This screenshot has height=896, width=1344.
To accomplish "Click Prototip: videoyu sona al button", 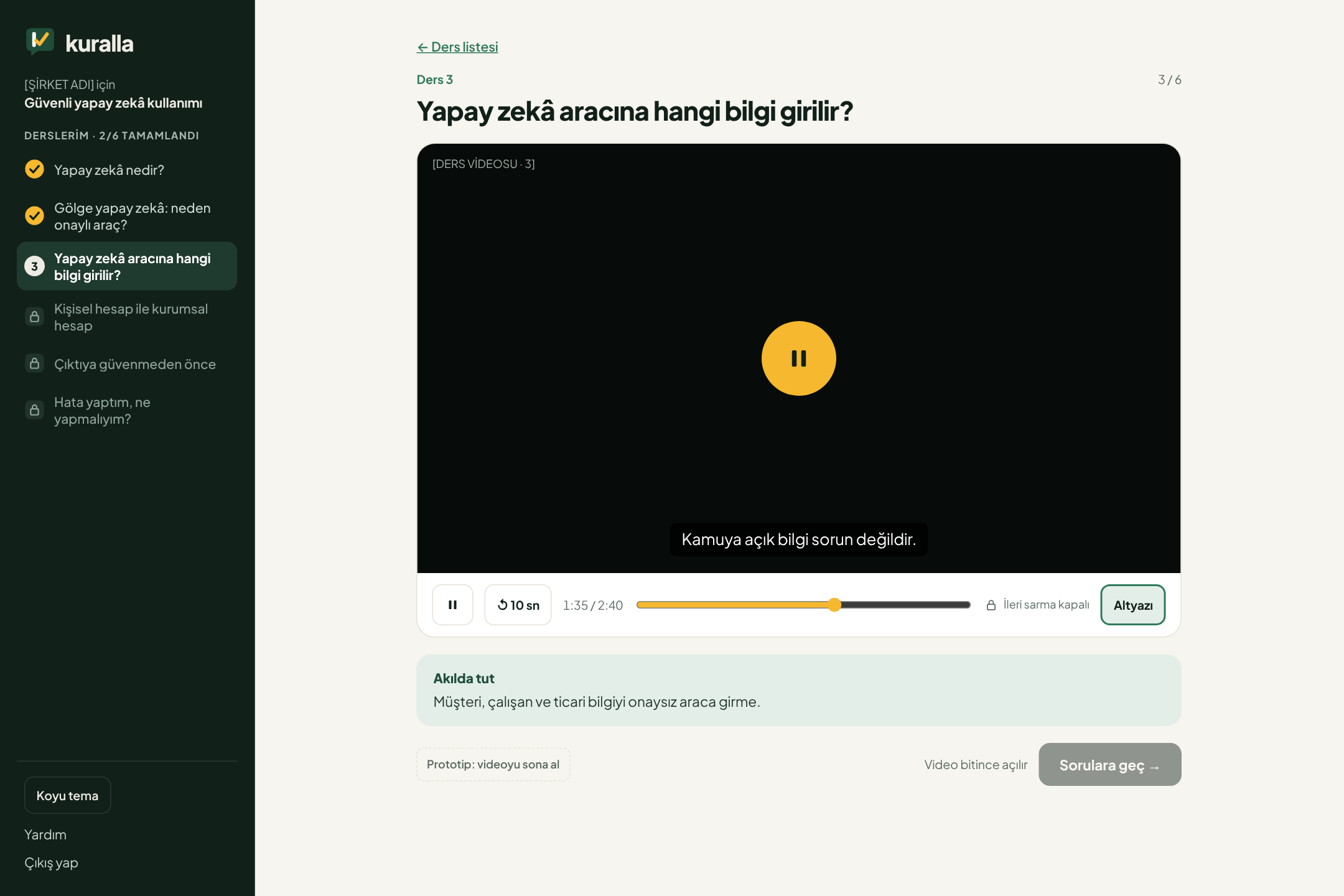I will click(x=493, y=764).
